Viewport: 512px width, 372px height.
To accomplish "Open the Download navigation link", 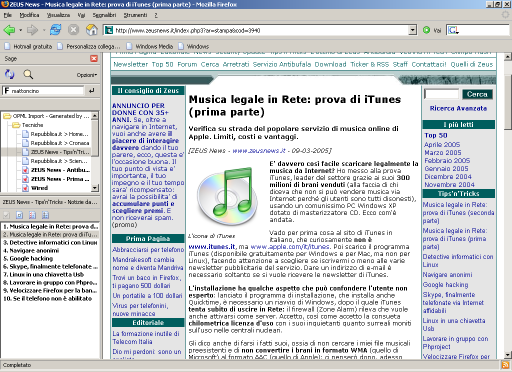I will click(x=330, y=64).
